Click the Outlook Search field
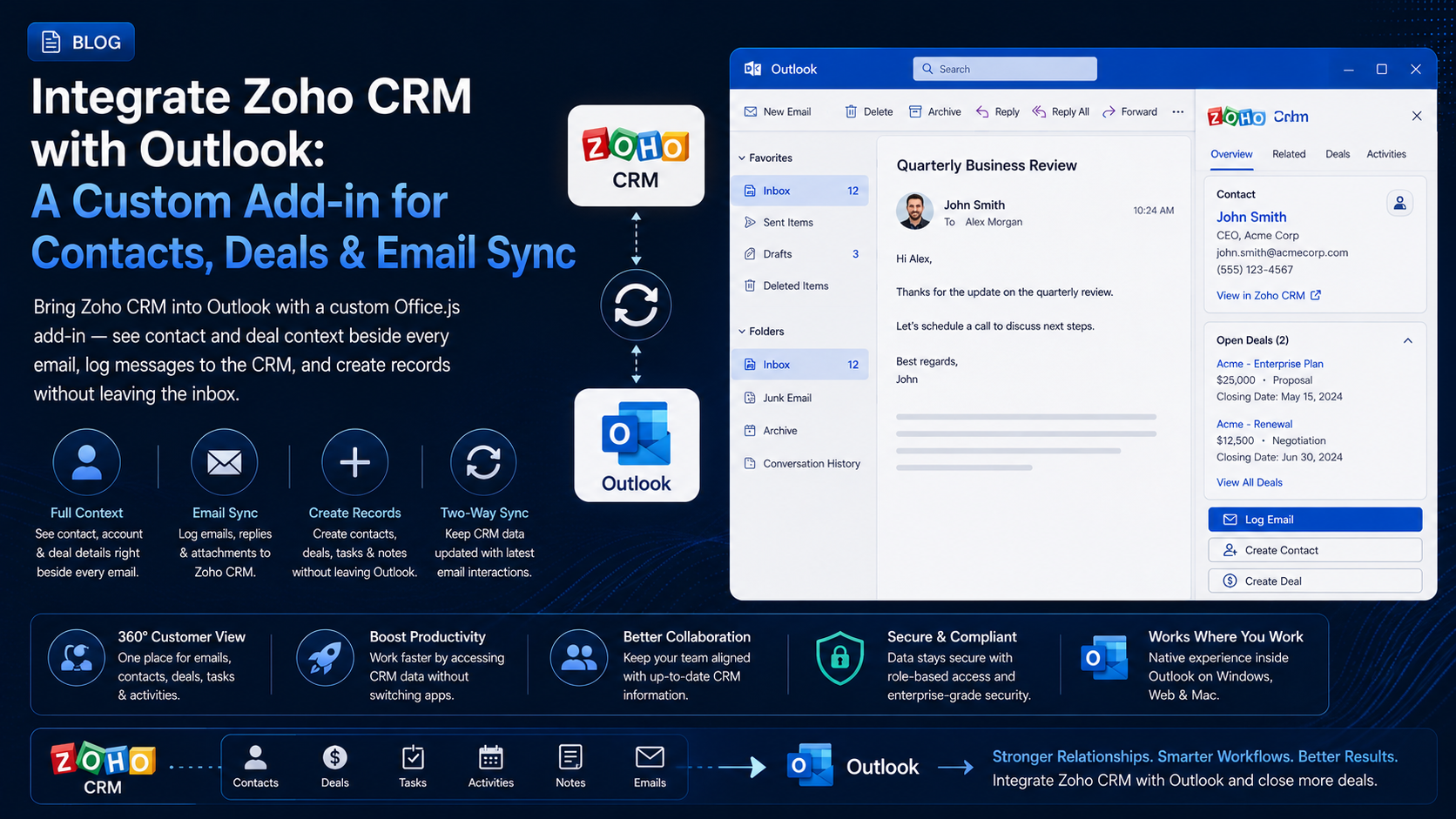The height and width of the screenshot is (819, 1456). (x=1005, y=69)
